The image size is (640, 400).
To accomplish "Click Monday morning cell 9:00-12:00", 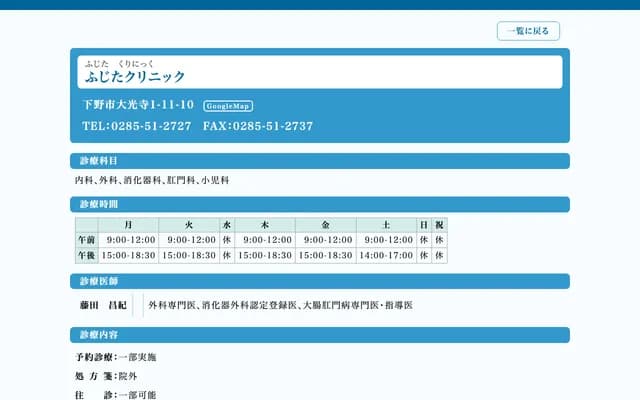I will [131, 240].
